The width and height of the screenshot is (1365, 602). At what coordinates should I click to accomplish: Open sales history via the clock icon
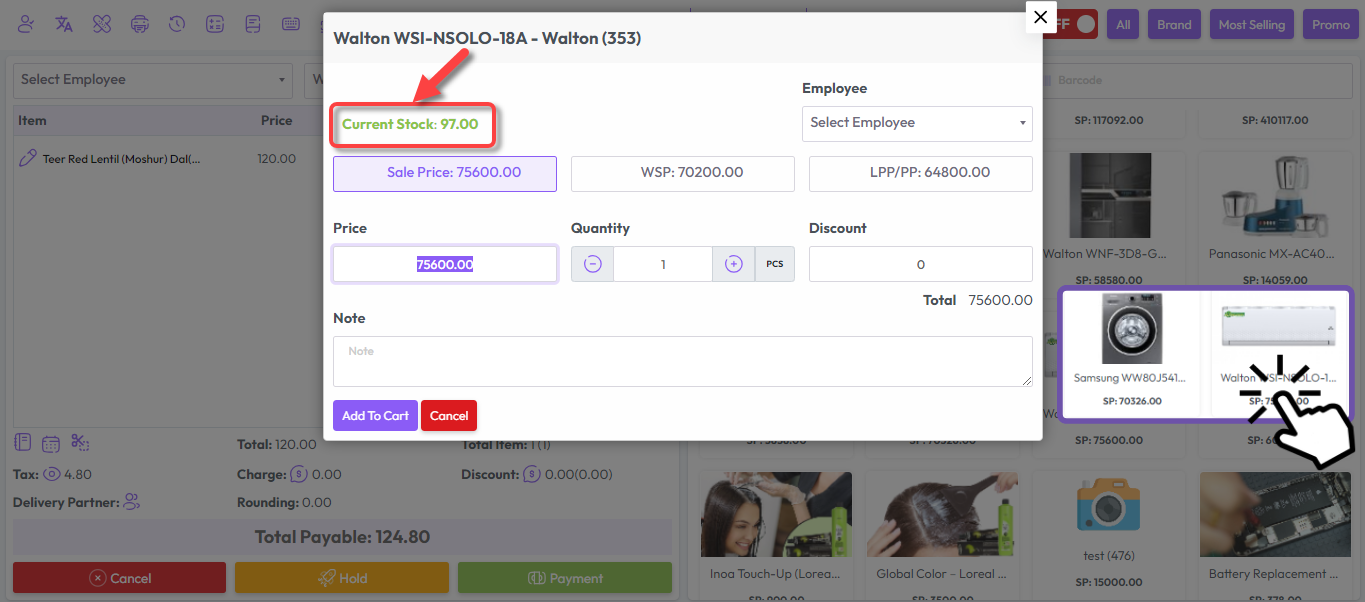point(177,24)
